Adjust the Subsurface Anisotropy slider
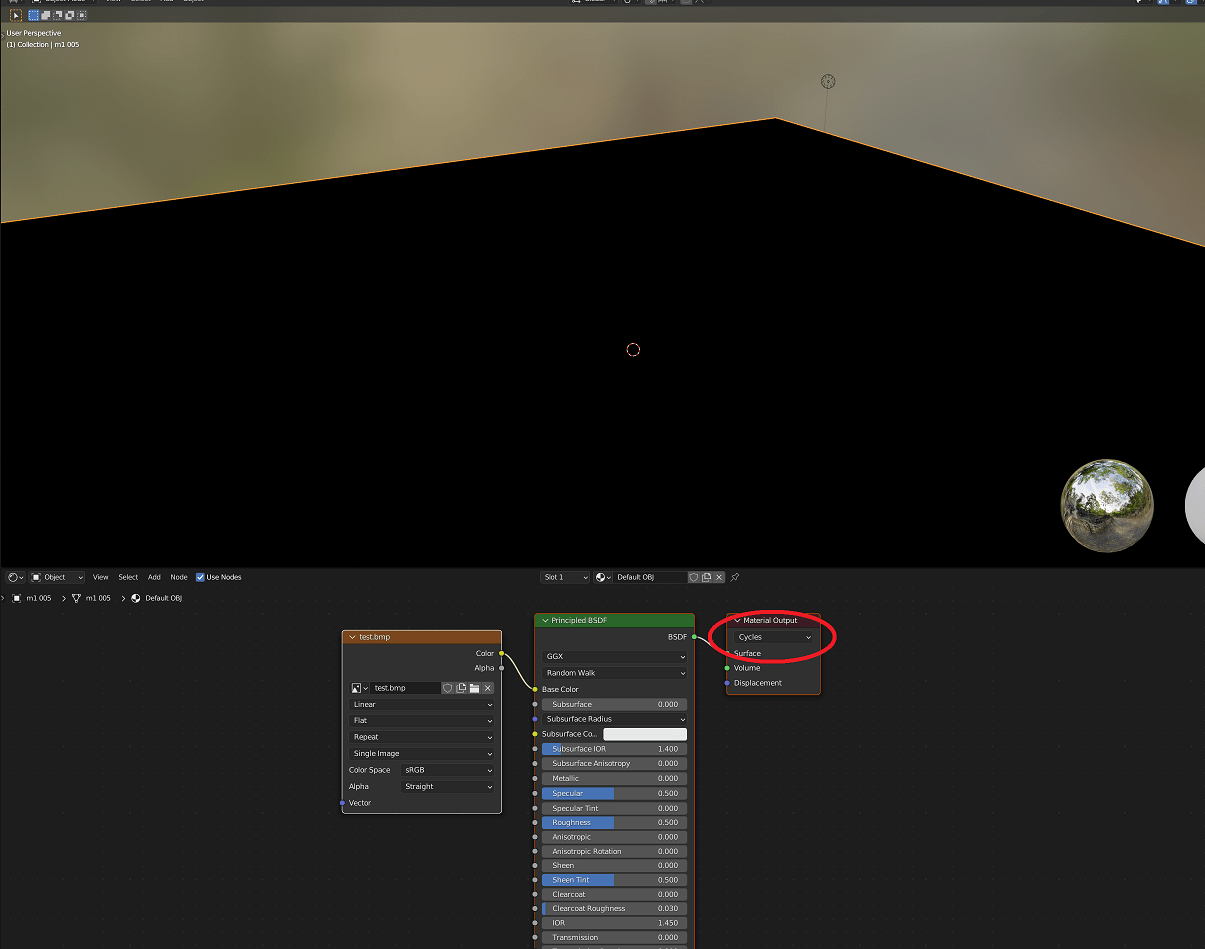 click(615, 764)
